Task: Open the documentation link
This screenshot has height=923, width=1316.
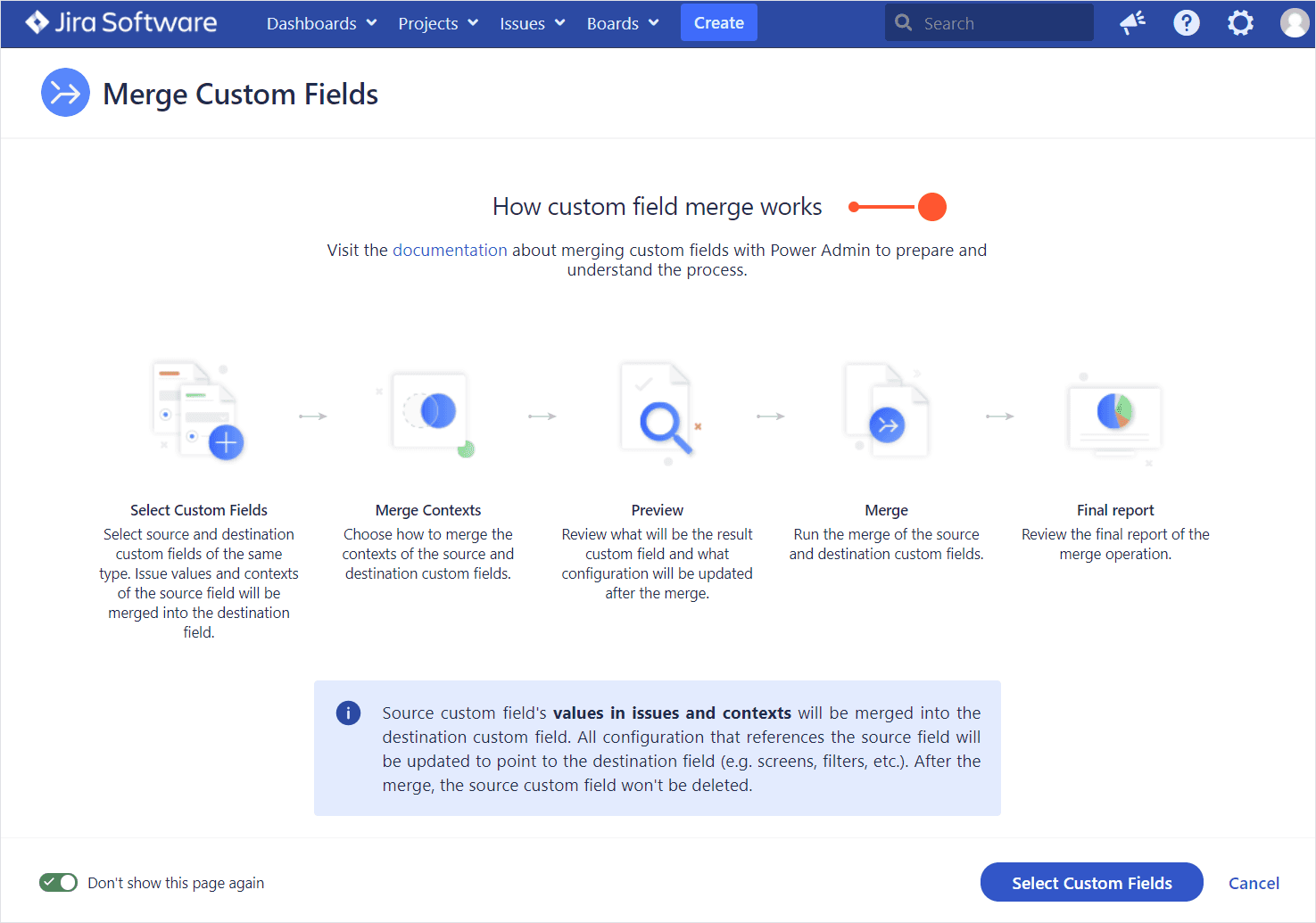Action: (450, 250)
